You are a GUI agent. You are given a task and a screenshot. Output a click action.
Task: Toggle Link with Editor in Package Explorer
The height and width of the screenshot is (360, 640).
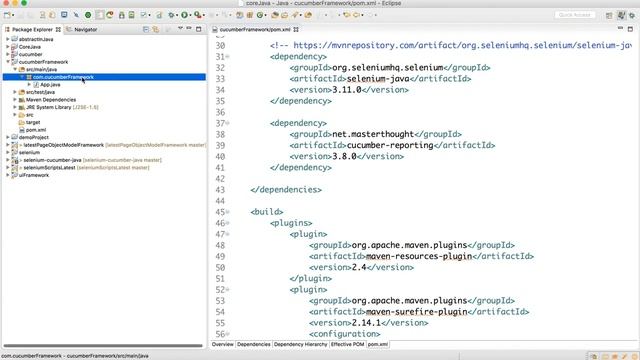point(156,29)
